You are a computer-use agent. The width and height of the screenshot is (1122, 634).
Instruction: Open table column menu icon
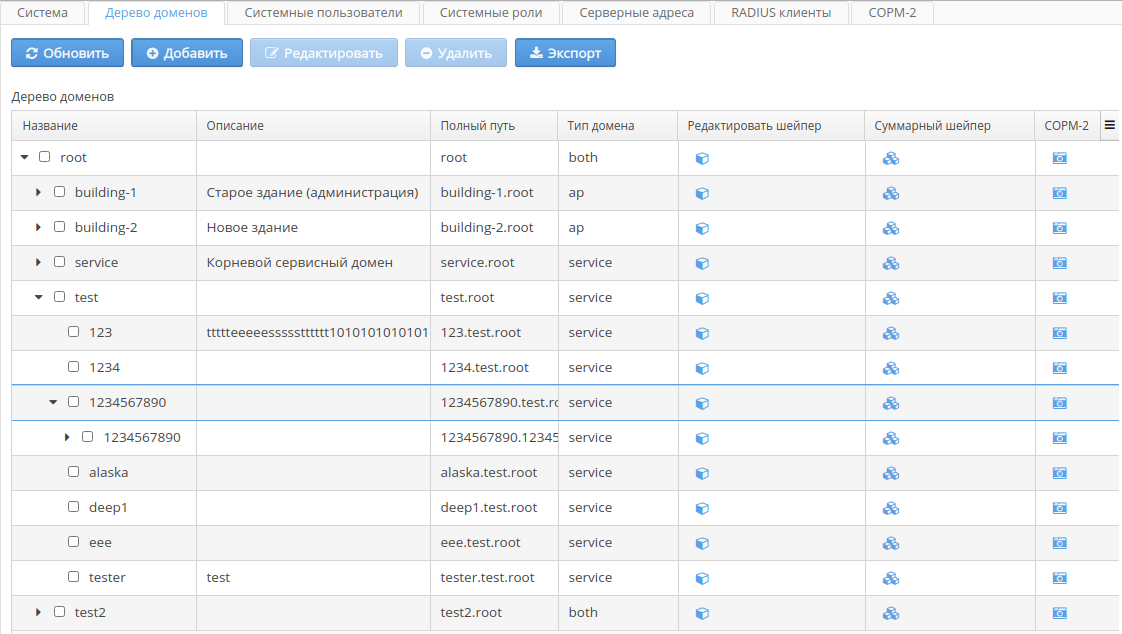(1109, 125)
